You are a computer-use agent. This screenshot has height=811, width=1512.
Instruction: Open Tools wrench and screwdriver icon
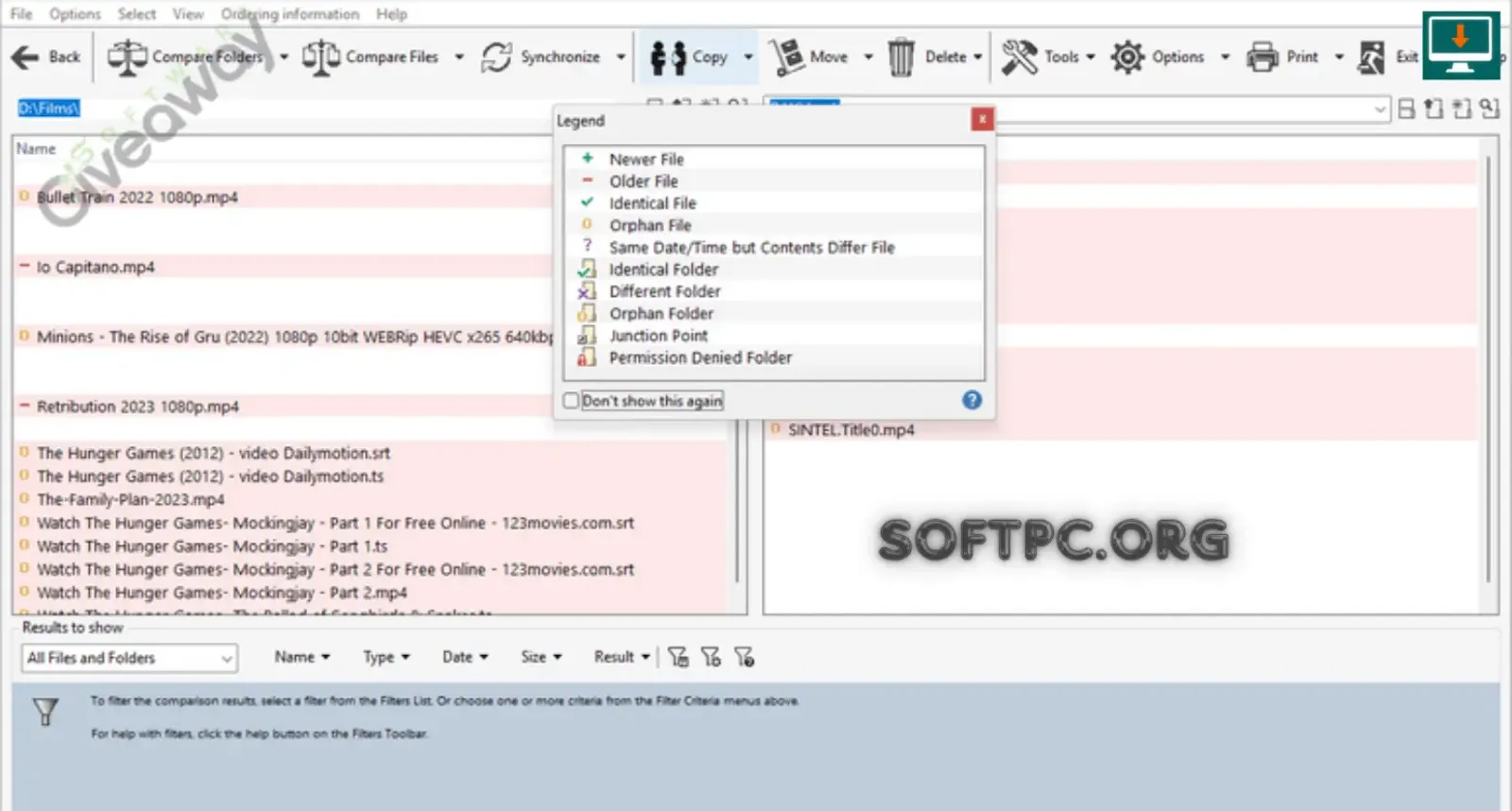click(1019, 57)
